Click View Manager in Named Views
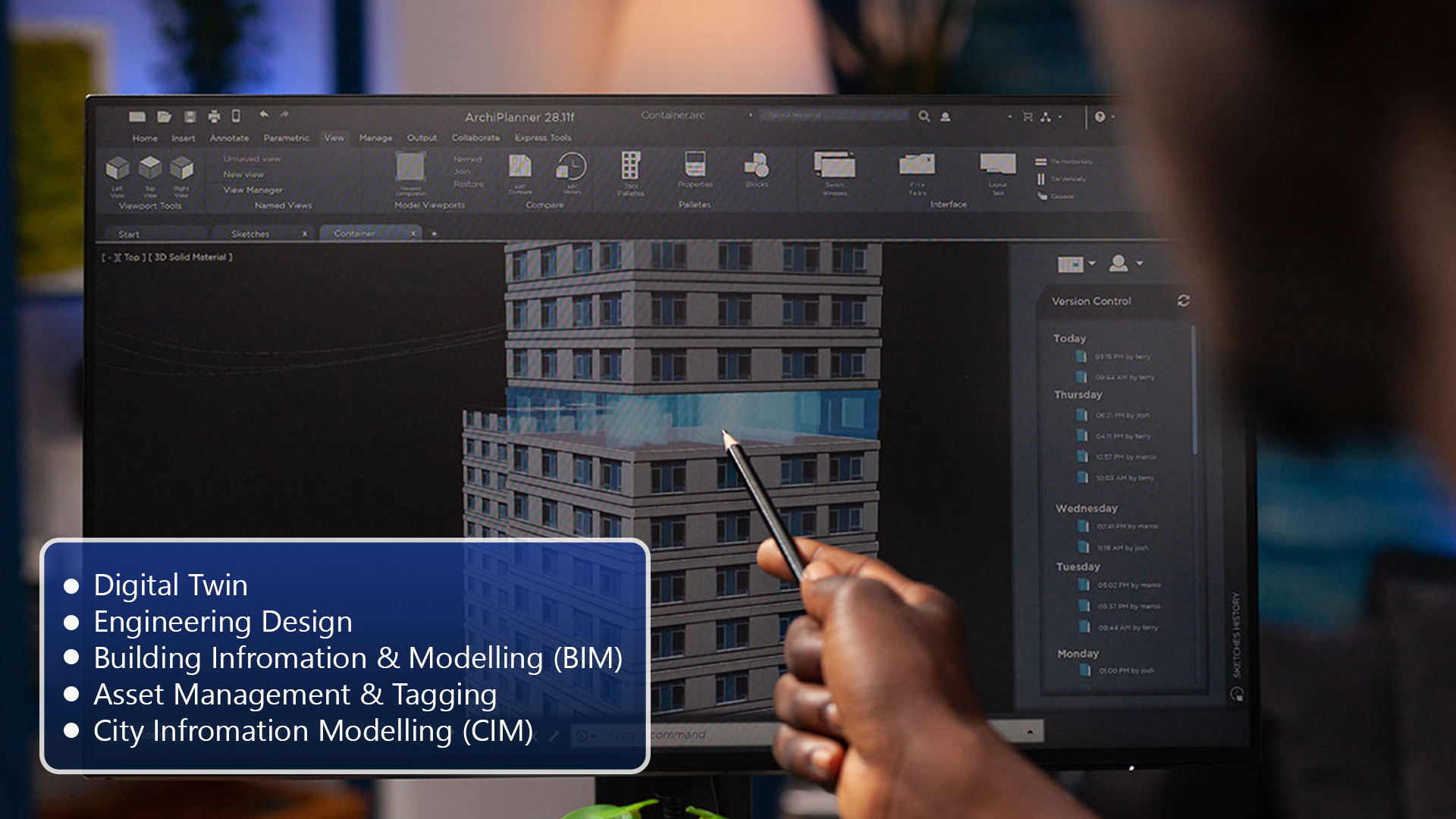The height and width of the screenshot is (819, 1456). pyautogui.click(x=253, y=190)
